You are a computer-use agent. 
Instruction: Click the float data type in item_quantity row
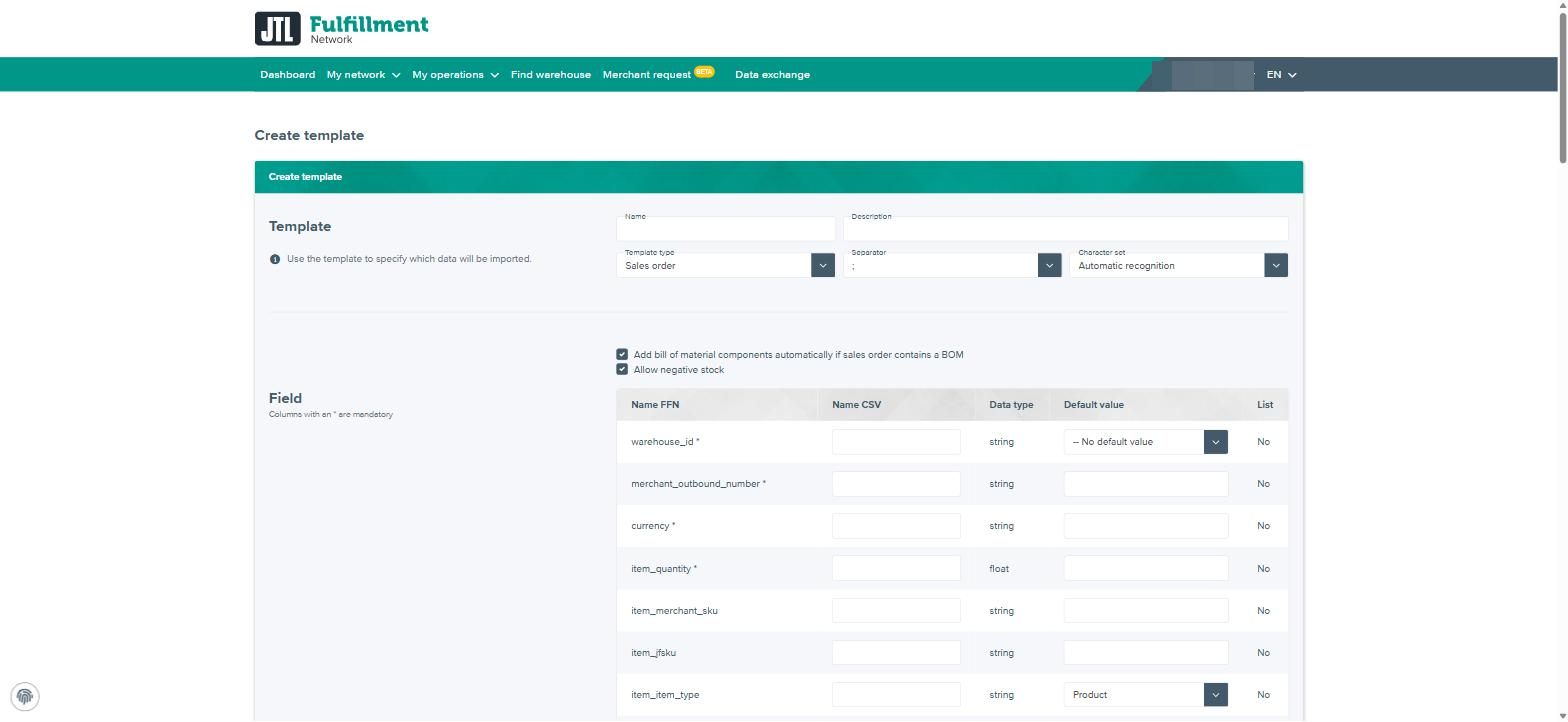coord(999,569)
